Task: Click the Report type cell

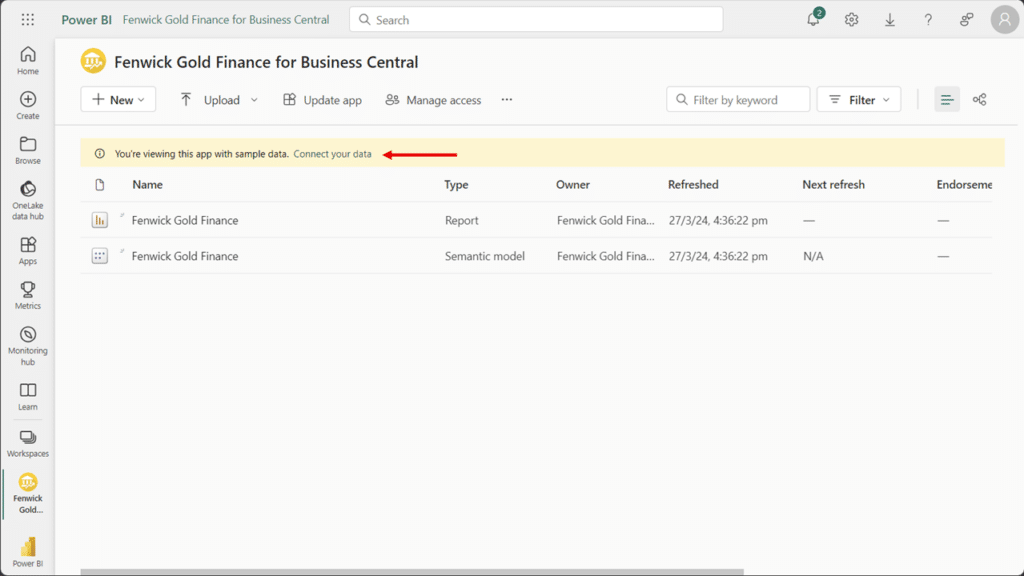Action: (462, 220)
